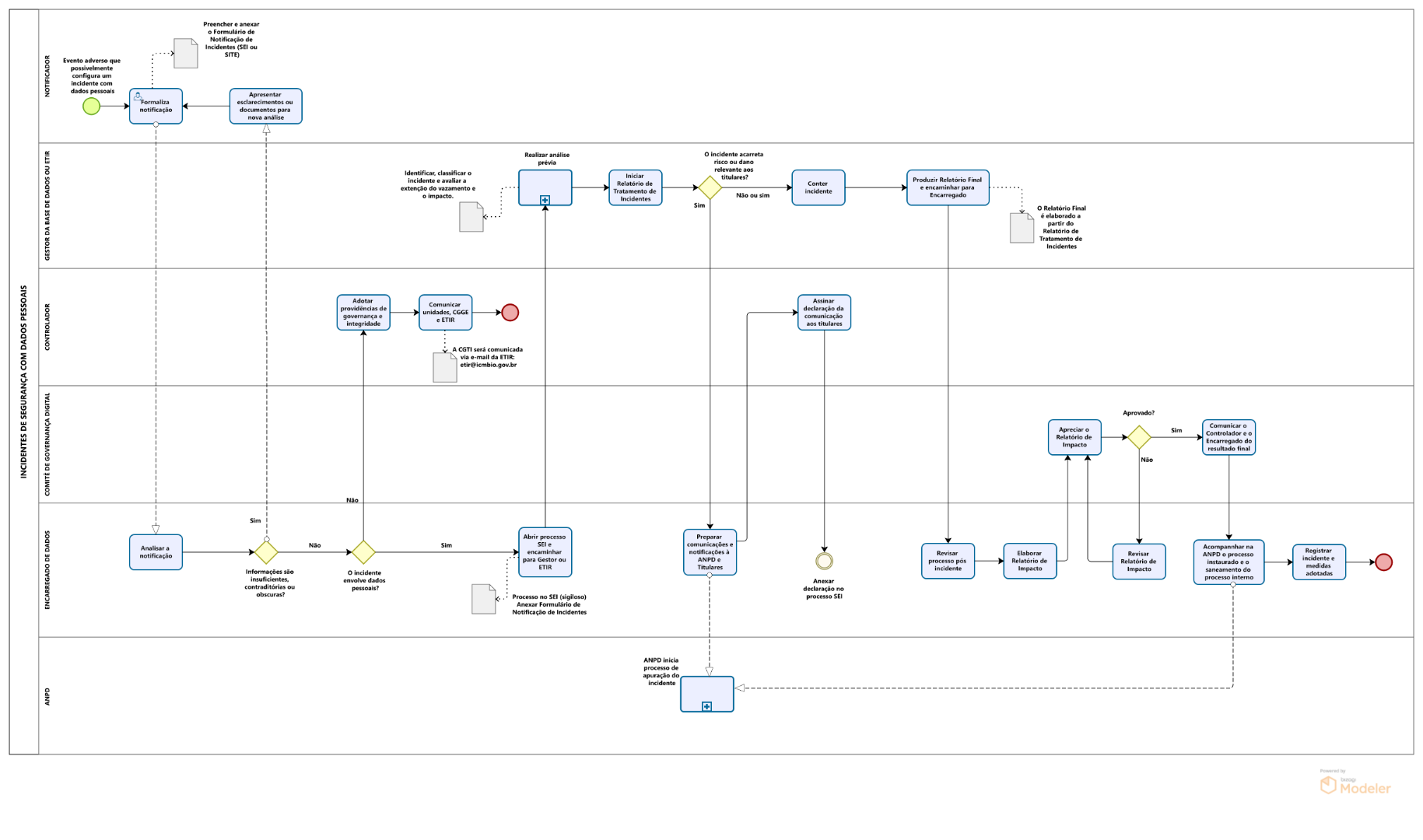
Task: Click the Produzir Relatório Final task box
Action: 948,187
